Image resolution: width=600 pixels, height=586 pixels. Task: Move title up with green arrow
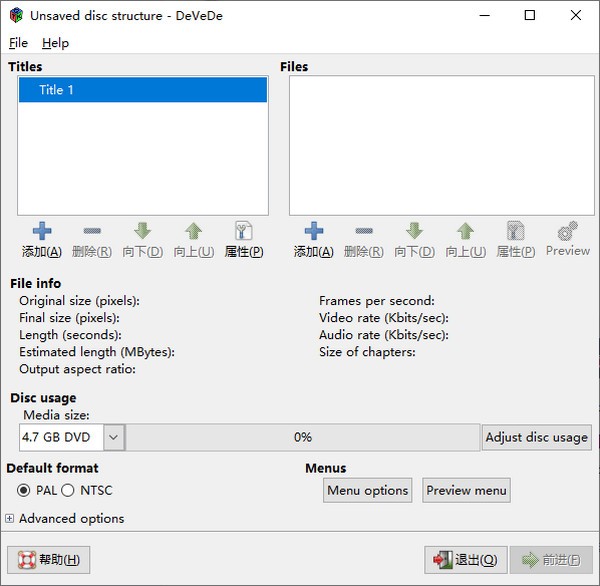(x=193, y=232)
